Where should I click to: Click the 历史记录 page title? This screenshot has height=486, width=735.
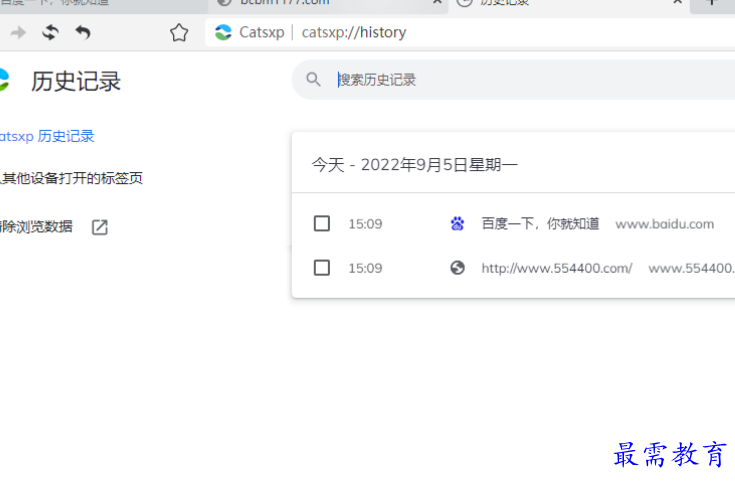point(76,81)
